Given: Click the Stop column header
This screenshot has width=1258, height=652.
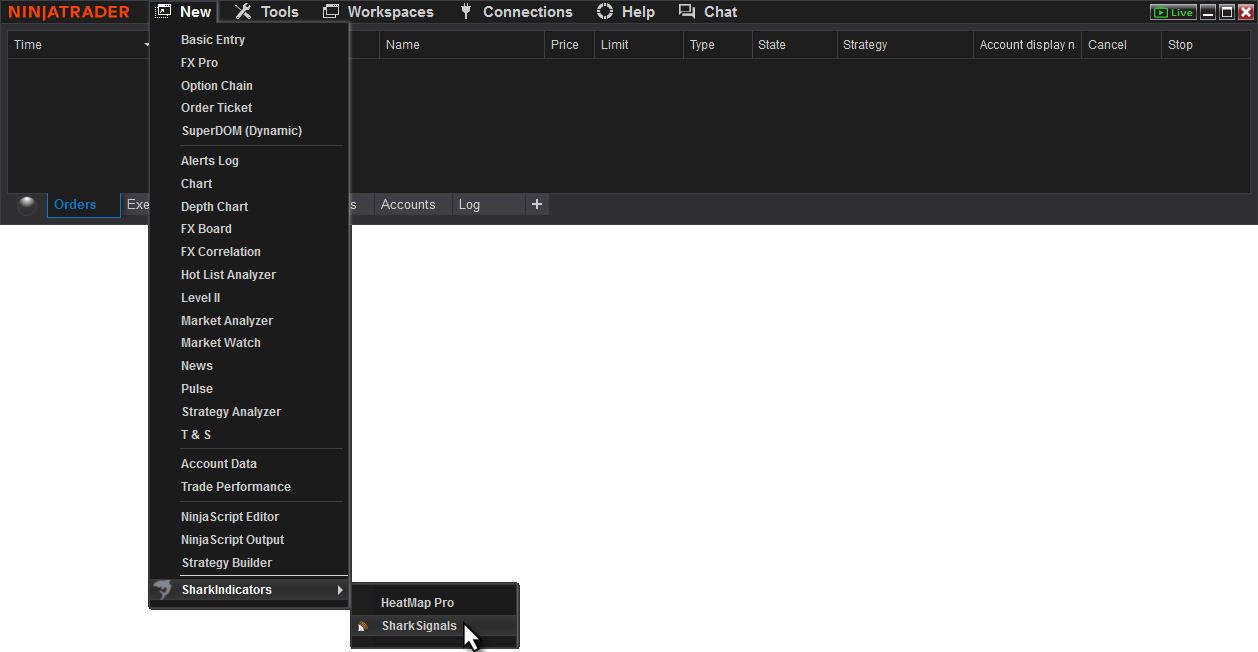Looking at the screenshot, I should [1205, 45].
